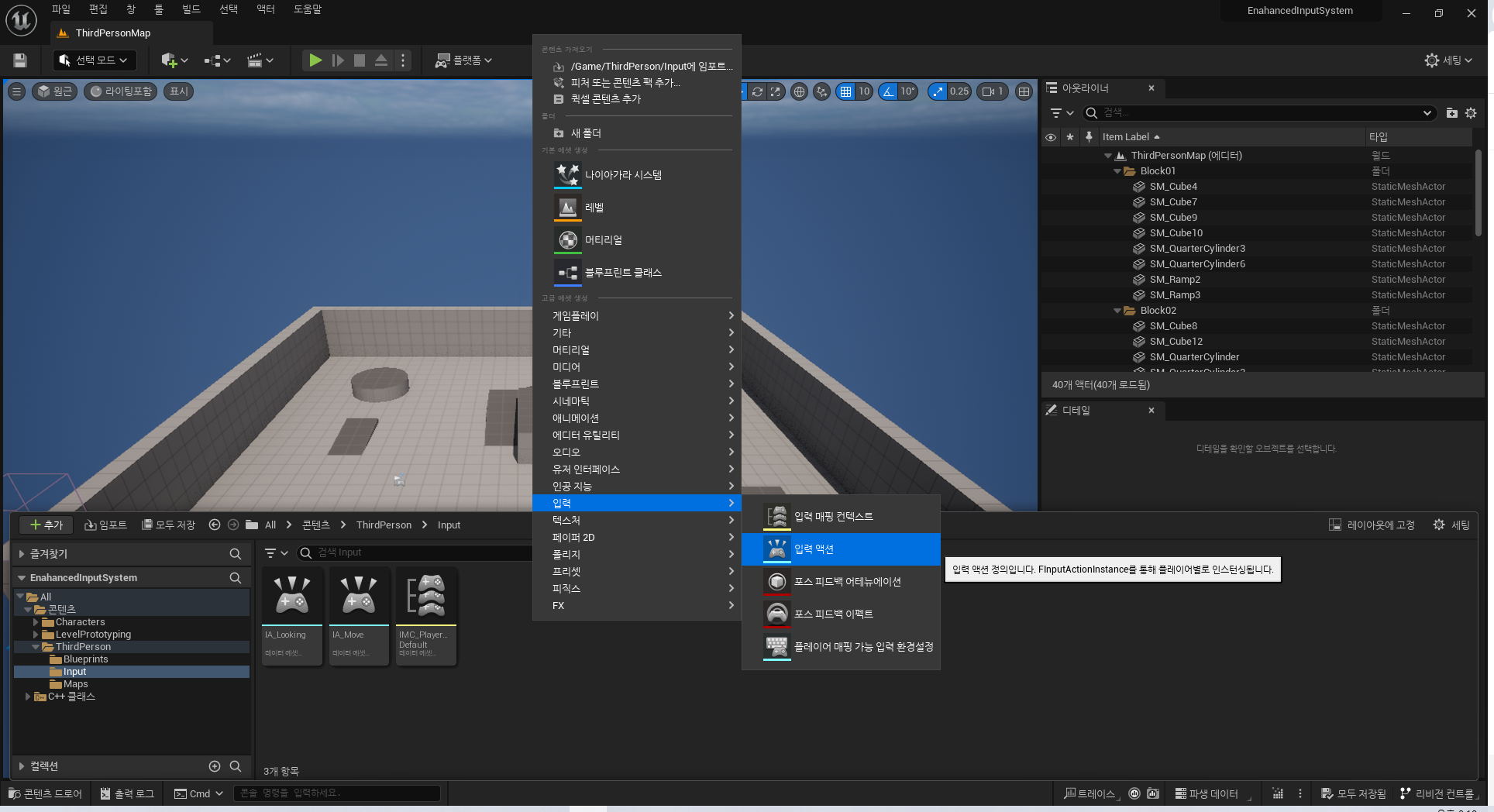This screenshot has height=812, width=1494.
Task: Toggle rotation snapping angle icon
Action: click(x=888, y=91)
